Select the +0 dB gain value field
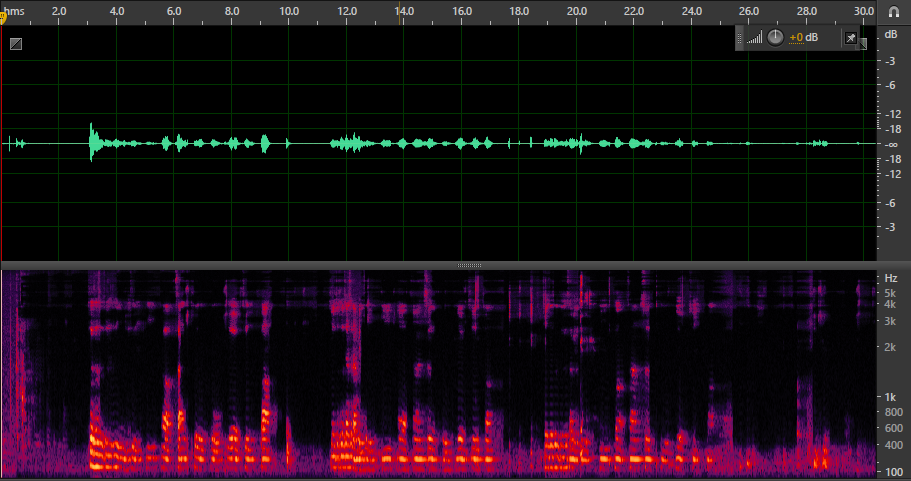911x481 pixels. (804, 37)
